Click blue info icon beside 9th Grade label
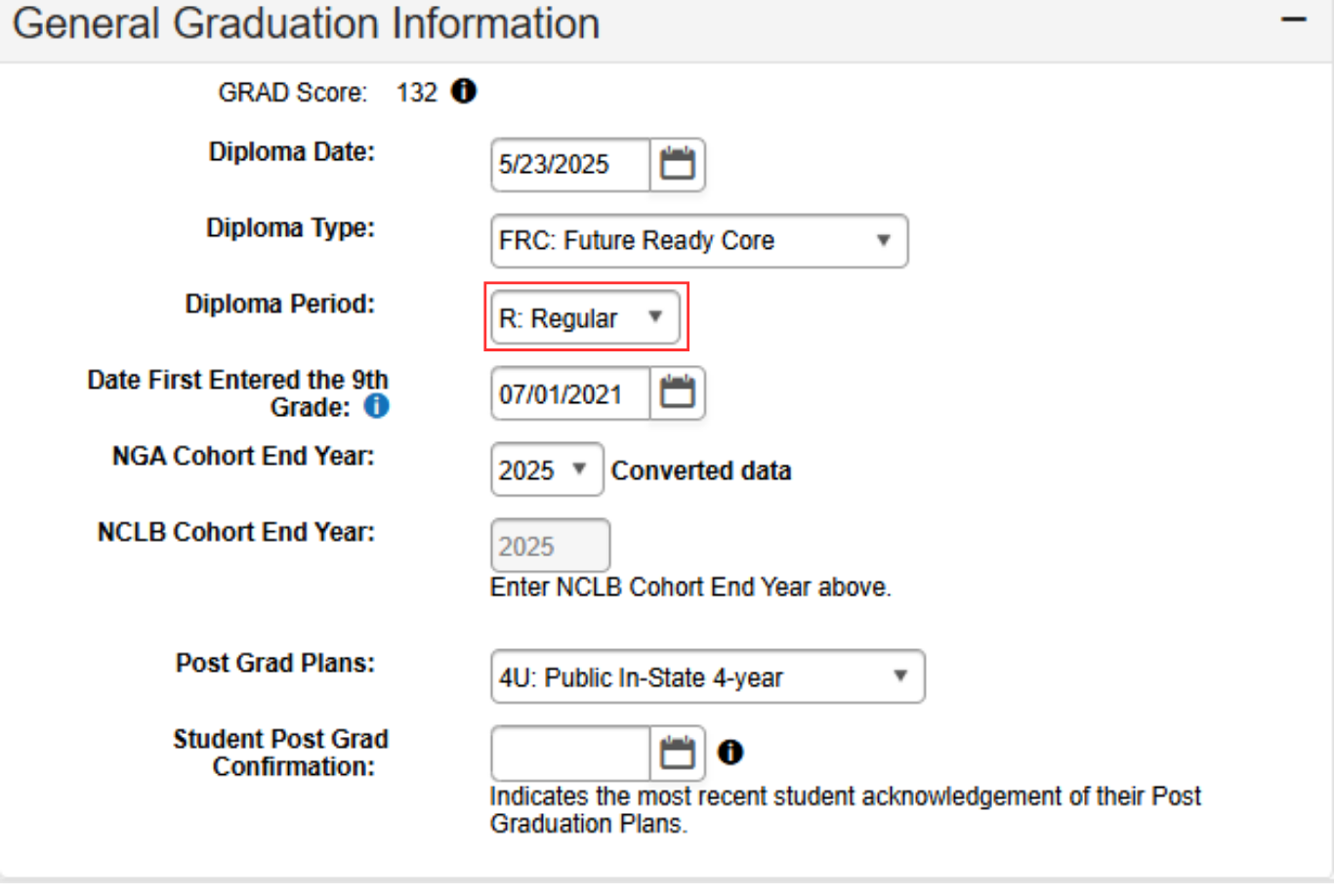Viewport: 1334px width, 896px height. pos(377,406)
